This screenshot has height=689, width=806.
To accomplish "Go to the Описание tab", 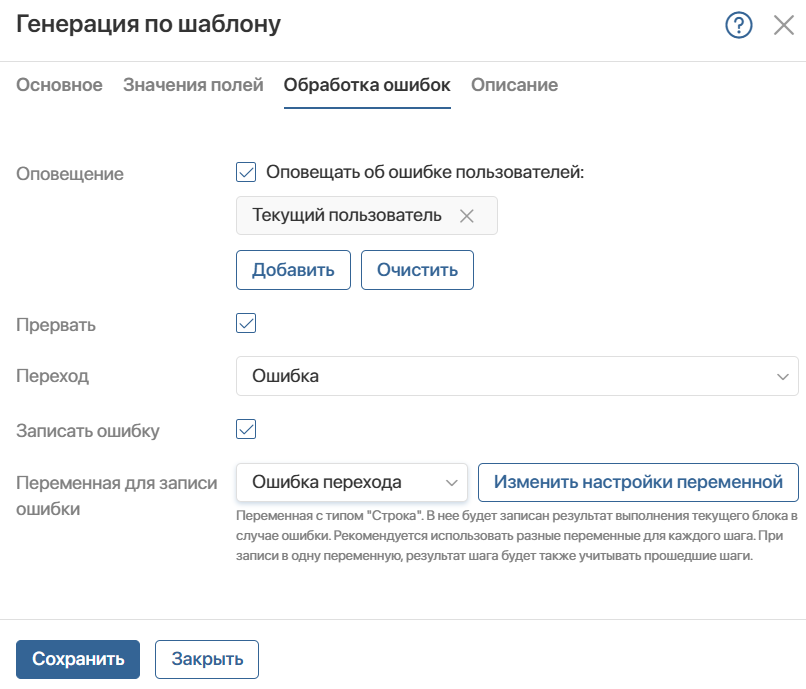I will click(x=515, y=85).
